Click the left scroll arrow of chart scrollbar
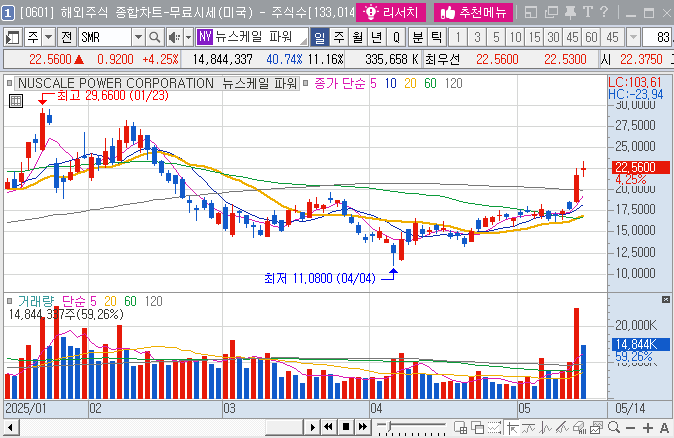 coord(11,428)
